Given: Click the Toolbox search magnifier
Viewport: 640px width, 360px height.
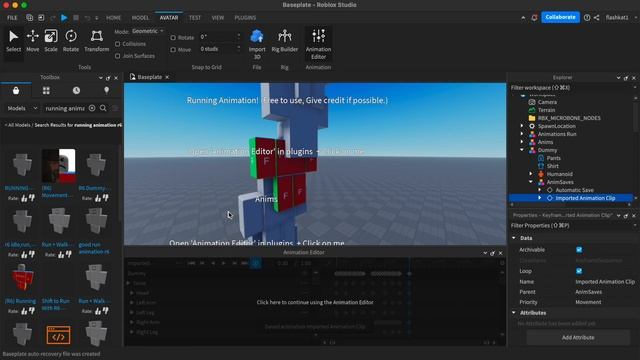Looking at the screenshot, I should (103, 108).
